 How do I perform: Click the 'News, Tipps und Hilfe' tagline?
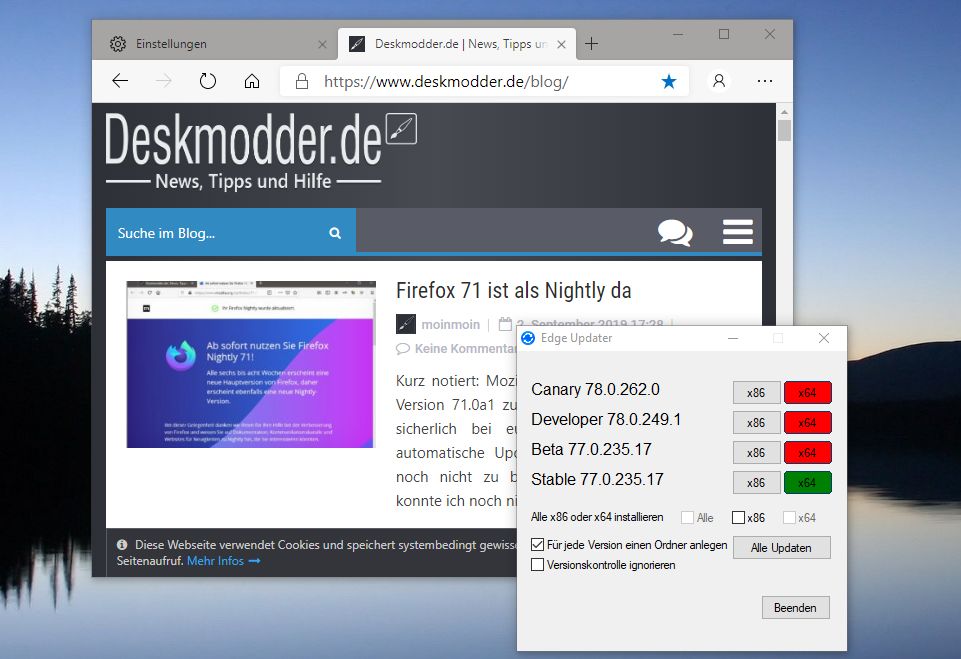[x=243, y=181]
